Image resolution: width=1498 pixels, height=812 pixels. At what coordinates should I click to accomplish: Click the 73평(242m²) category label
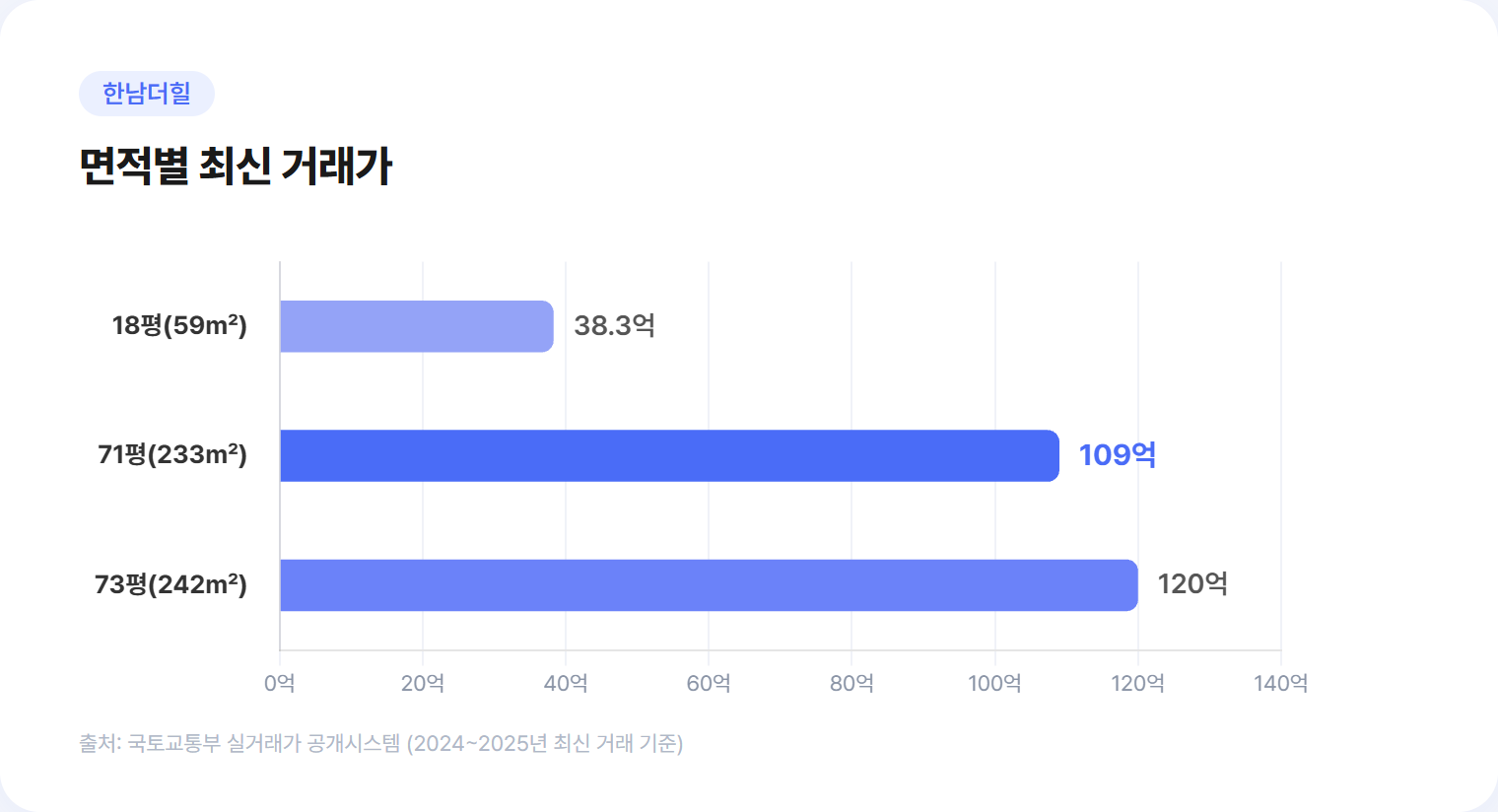click(170, 584)
